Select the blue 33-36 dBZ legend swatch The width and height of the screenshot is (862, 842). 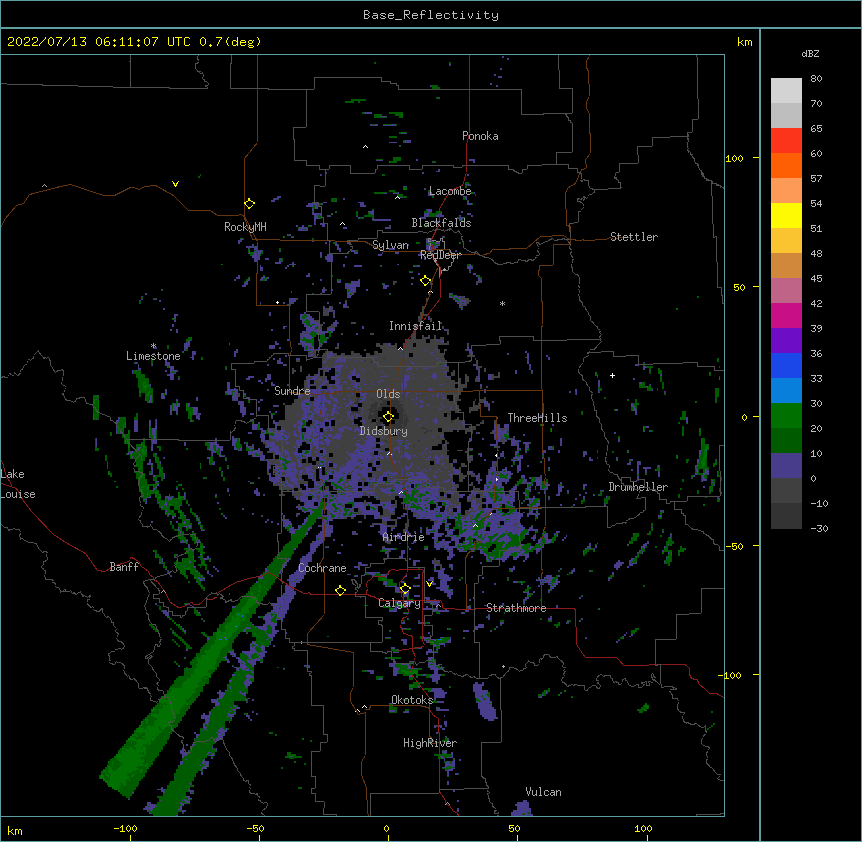[x=786, y=365]
